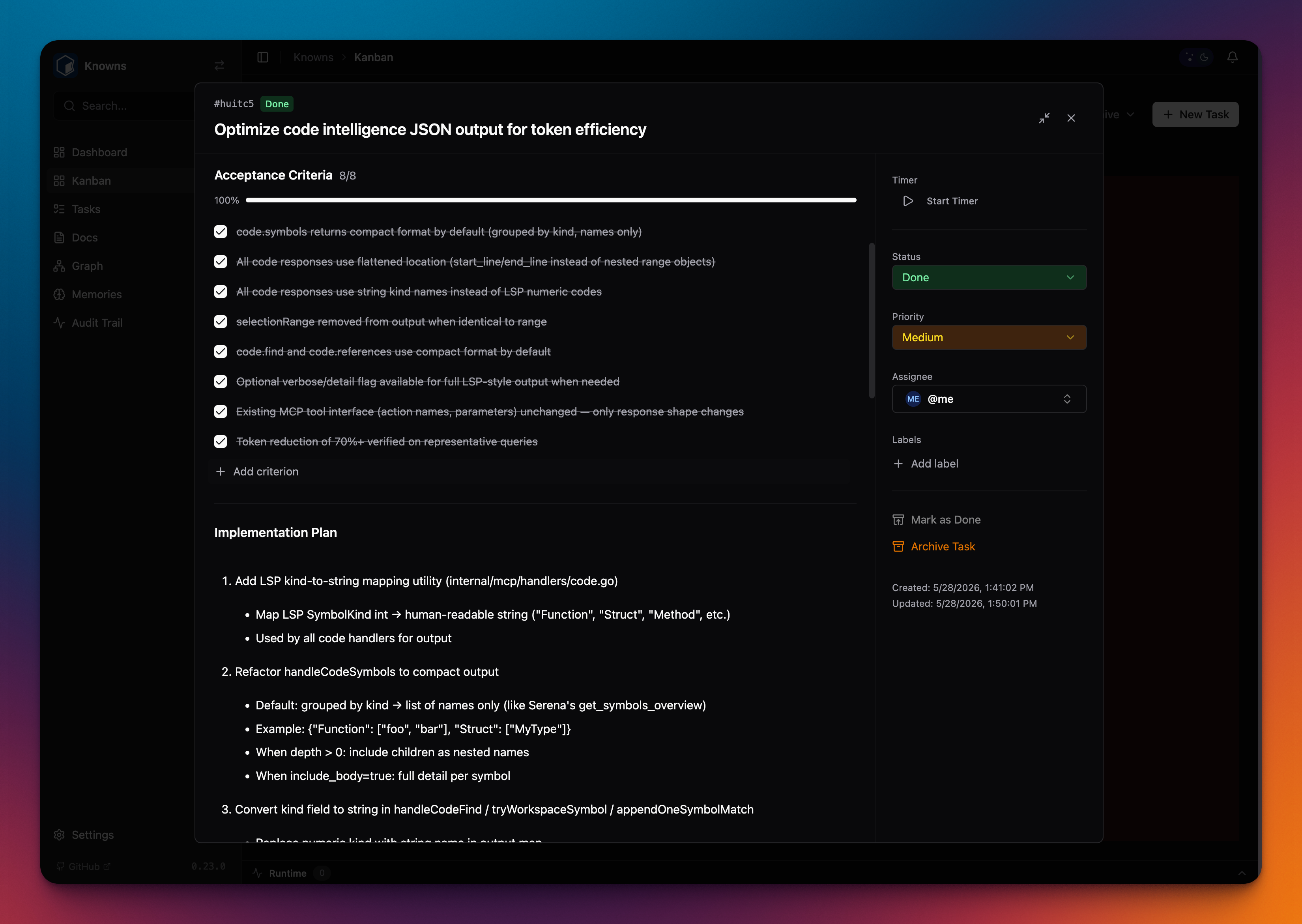Open the notifications bell
The height and width of the screenshot is (924, 1302).
(1232, 58)
